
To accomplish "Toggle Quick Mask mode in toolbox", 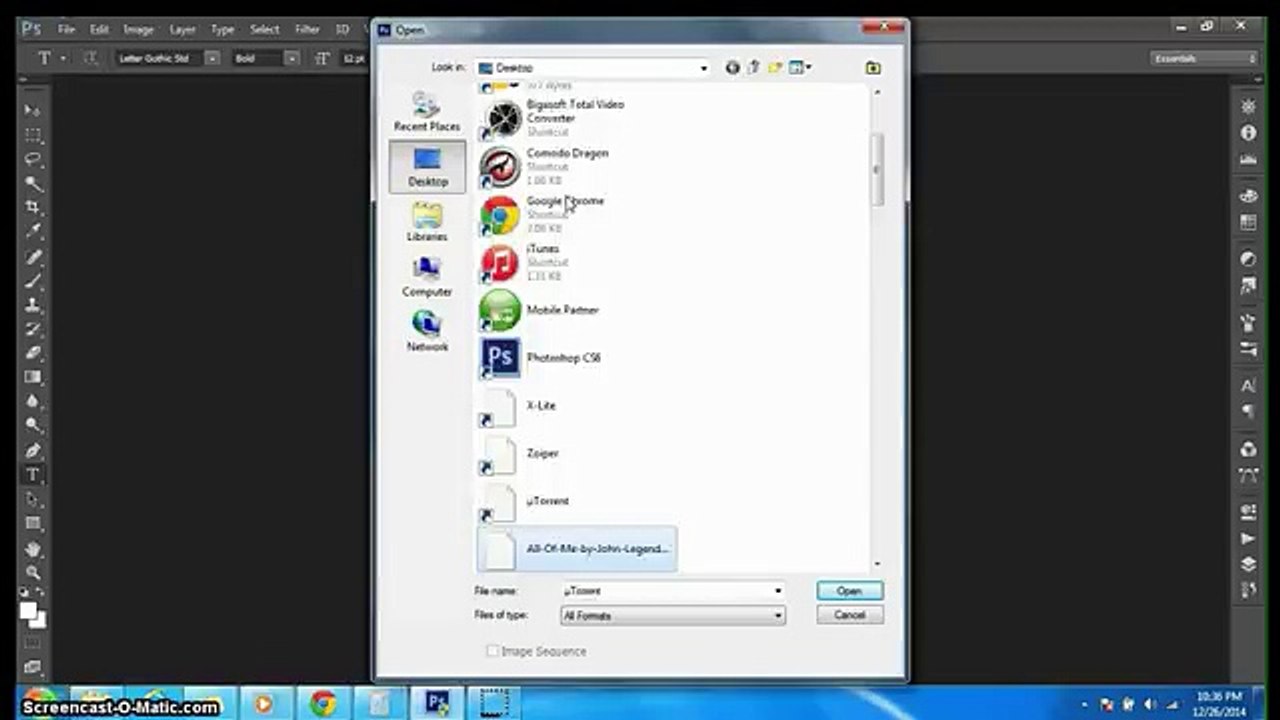I will click(33, 643).
